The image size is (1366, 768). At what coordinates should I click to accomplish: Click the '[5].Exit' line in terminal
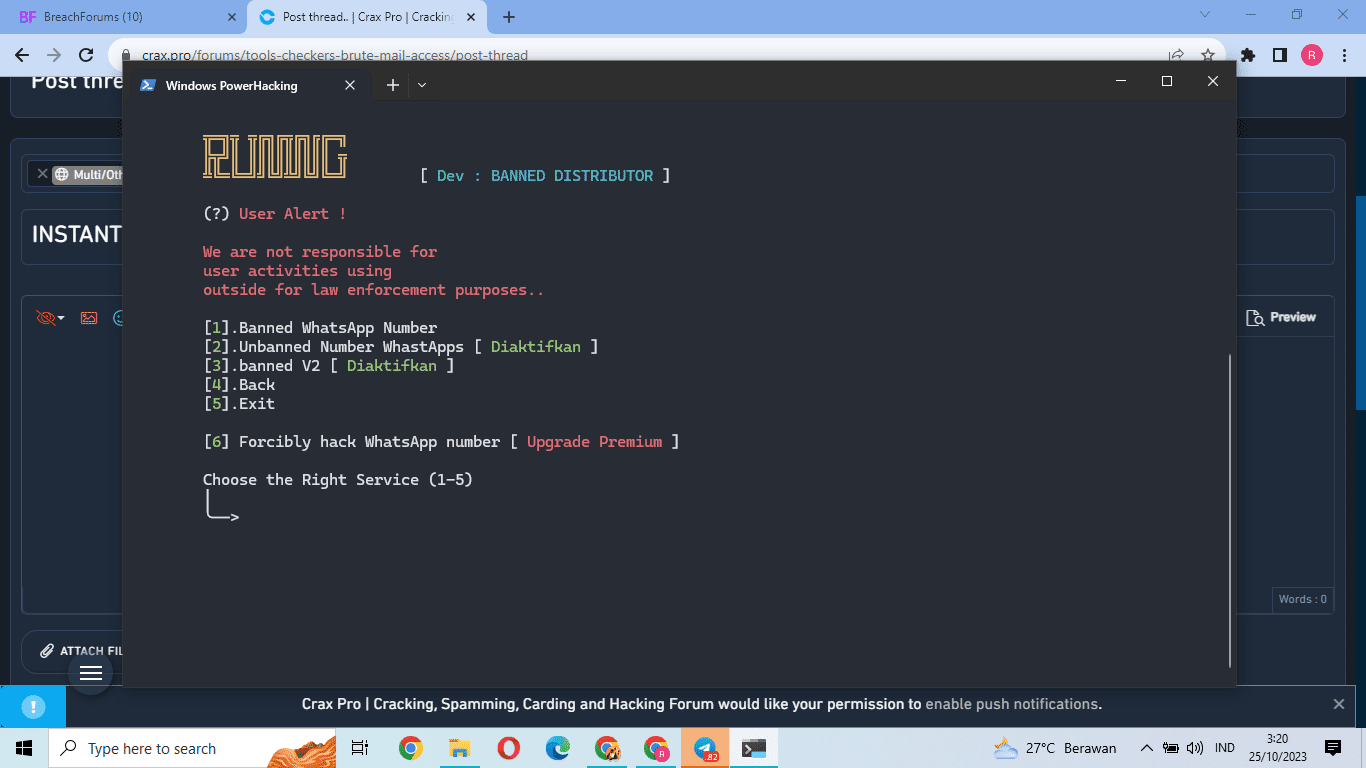(239, 404)
